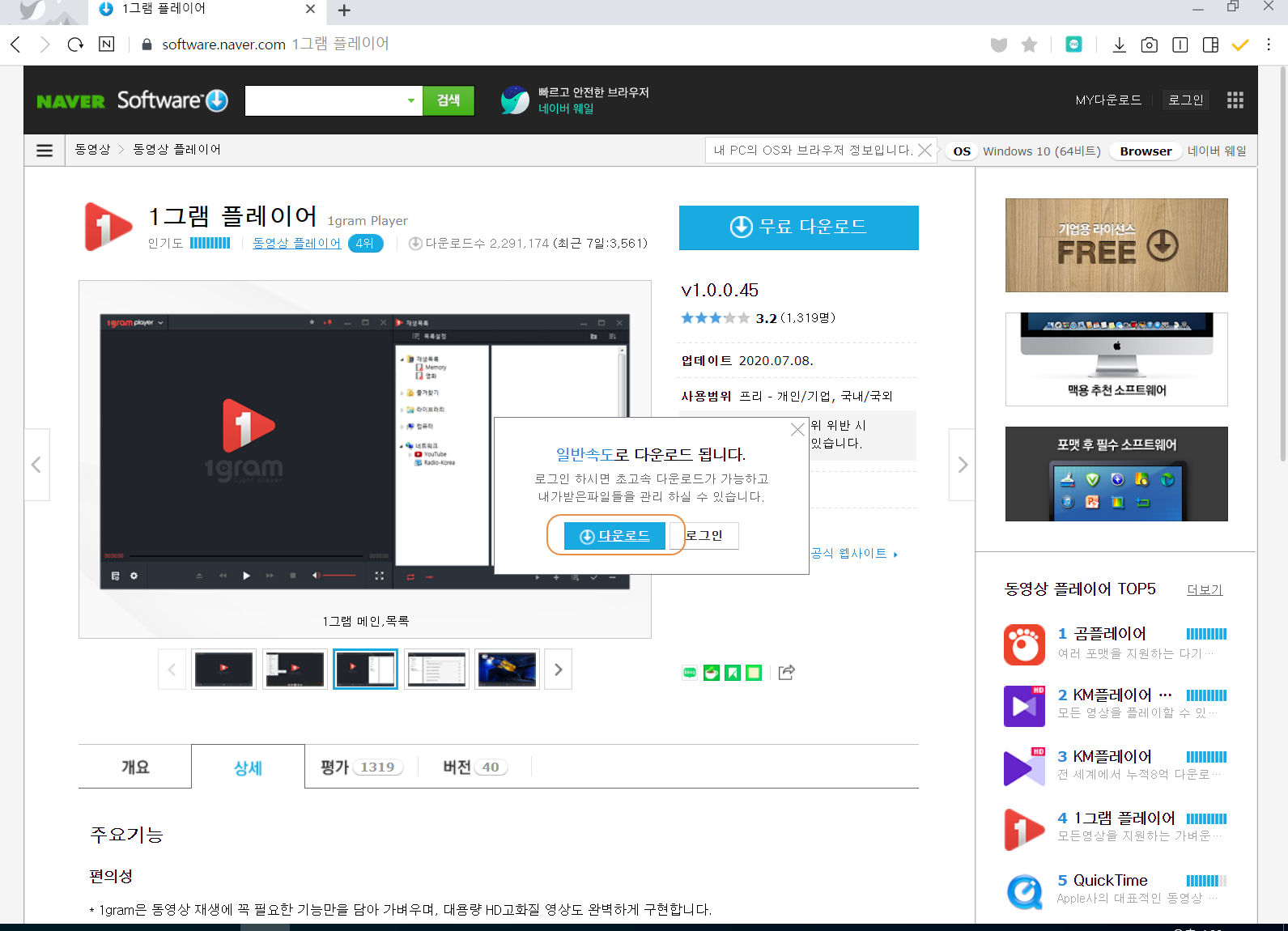Open the split view sidebar icon

click(x=1210, y=45)
